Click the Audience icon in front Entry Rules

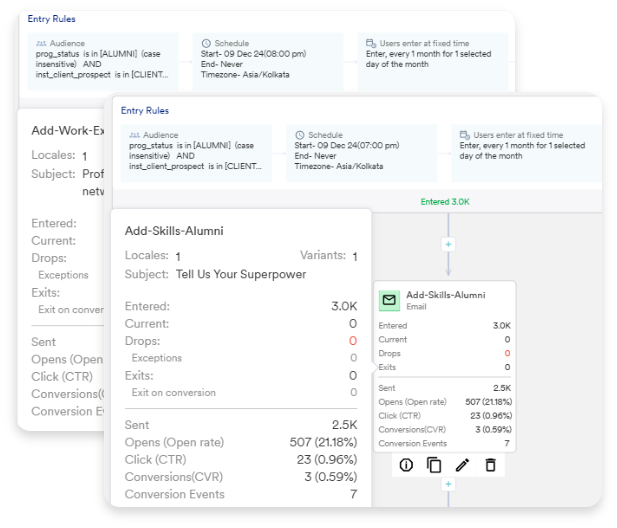(135, 135)
